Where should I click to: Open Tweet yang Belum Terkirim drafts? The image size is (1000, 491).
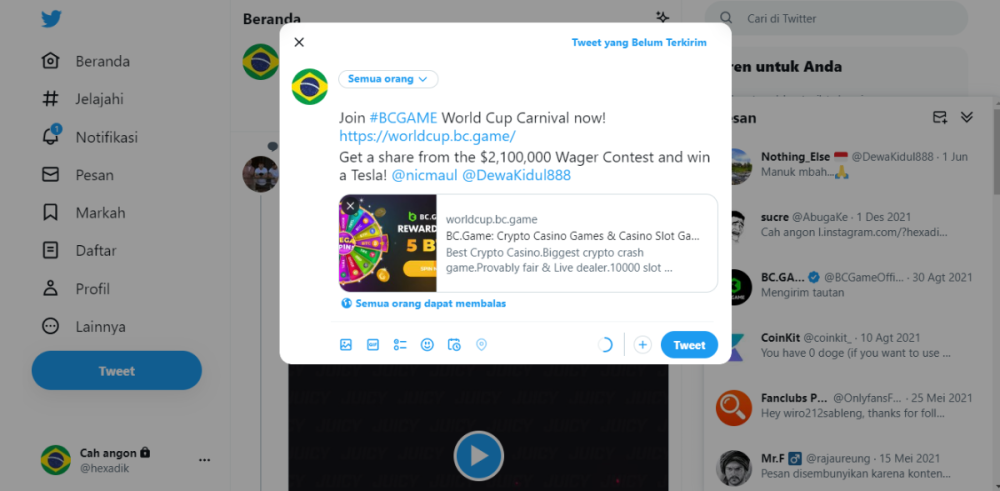point(639,43)
